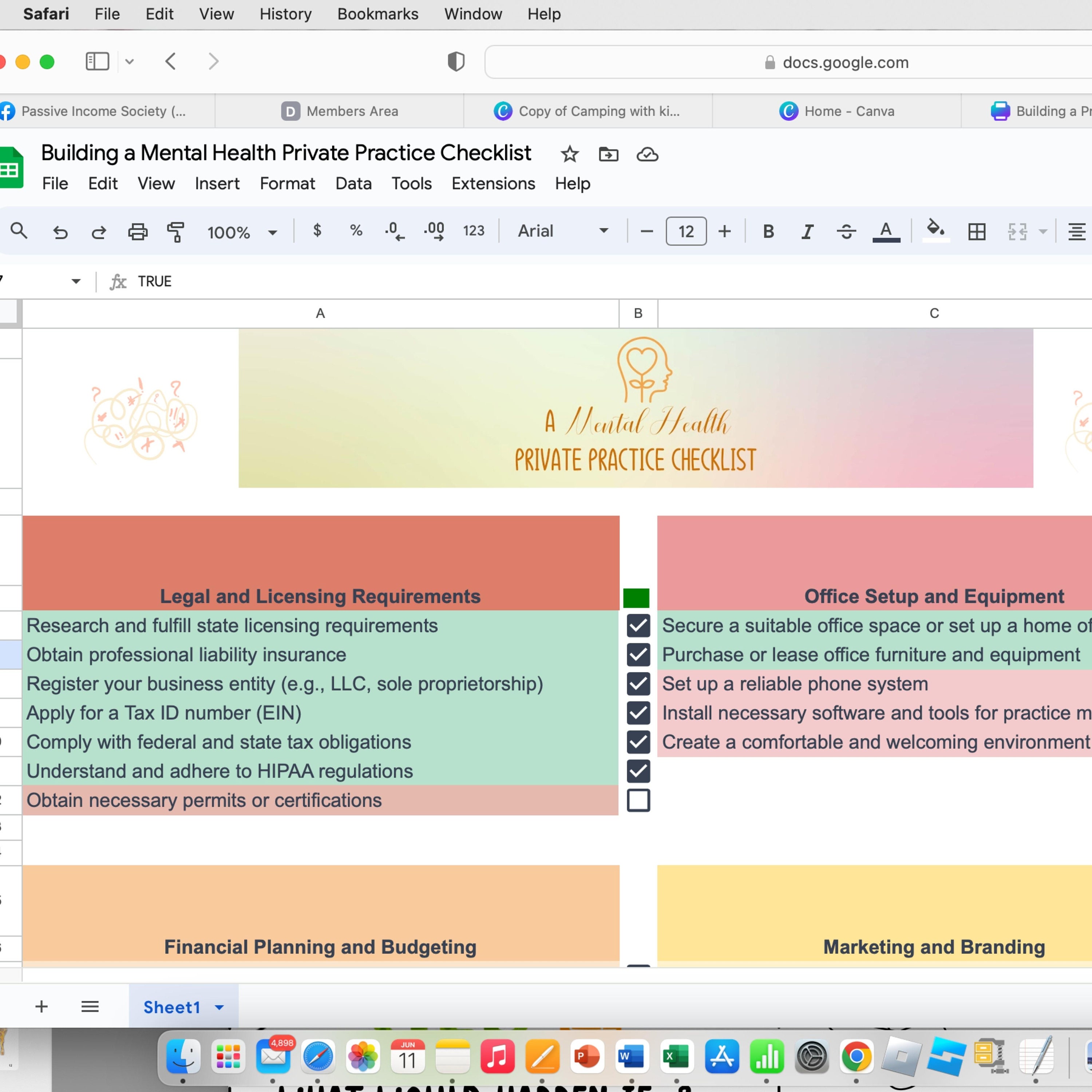Click the search menus magnifier icon
The height and width of the screenshot is (1092, 1092).
[x=19, y=231]
